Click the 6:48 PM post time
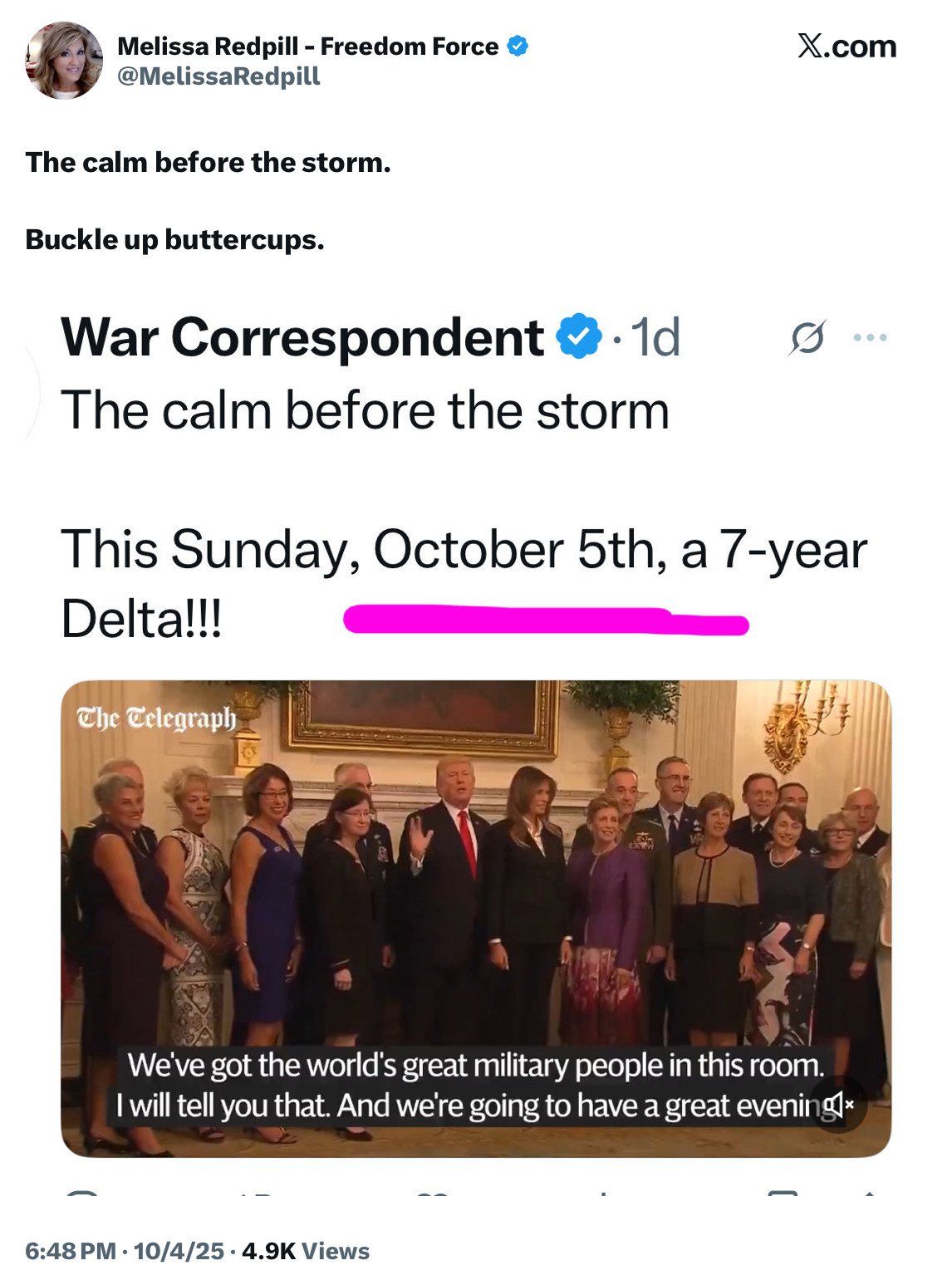The height and width of the screenshot is (1275, 952). coord(71,1251)
